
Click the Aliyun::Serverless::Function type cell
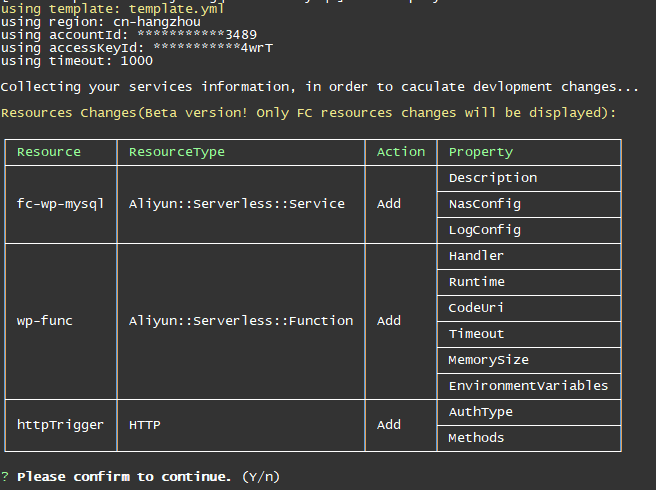point(241,321)
